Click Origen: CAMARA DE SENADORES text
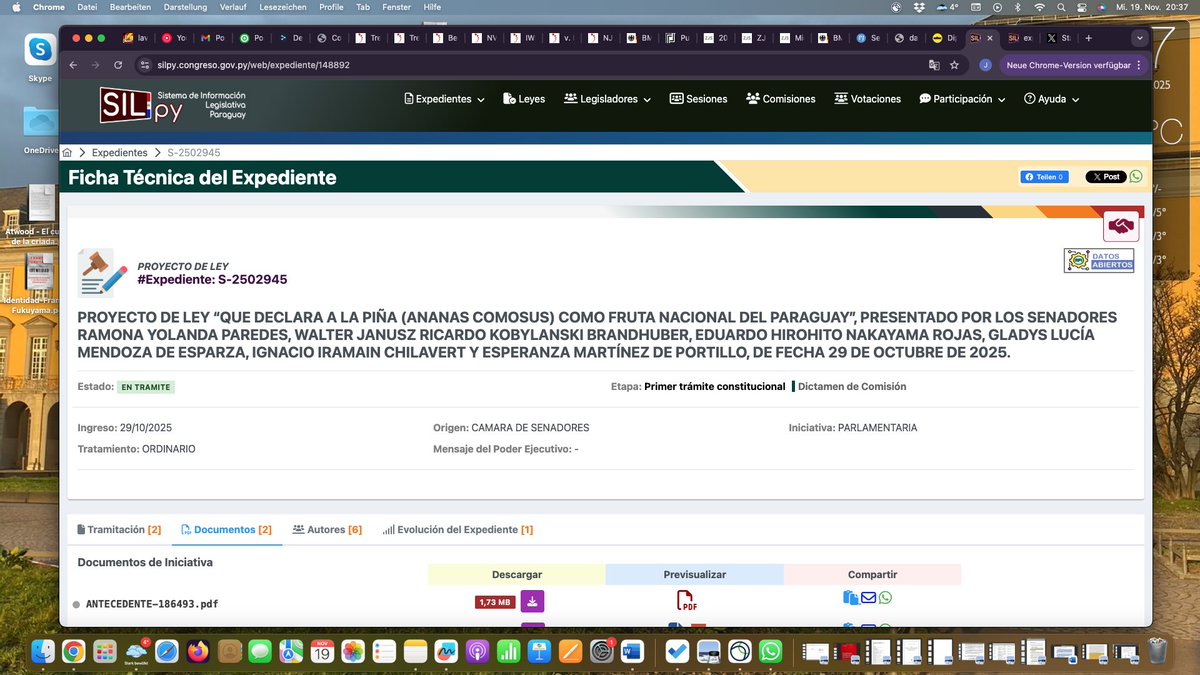This screenshot has width=1200, height=675. 511,428
